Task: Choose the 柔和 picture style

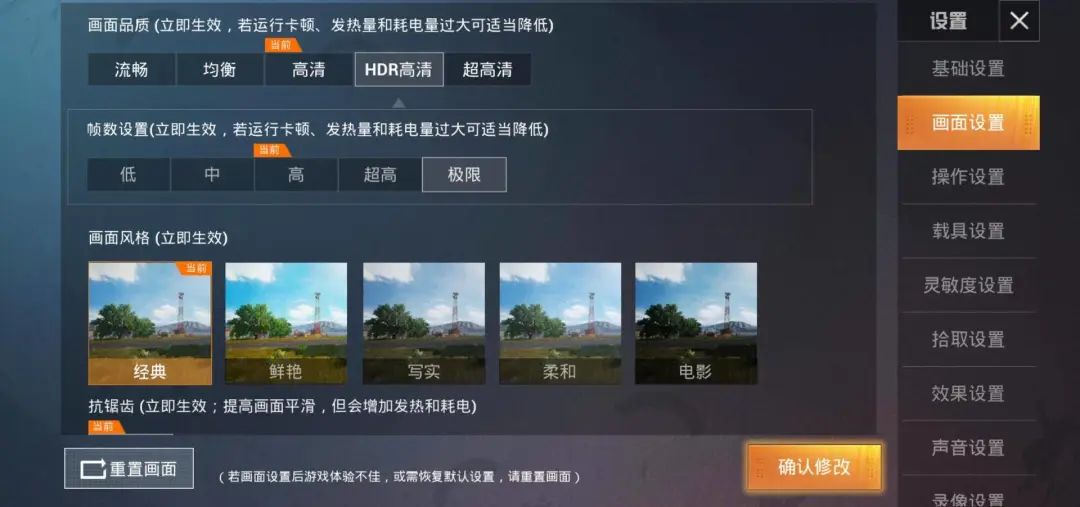Action: pos(560,323)
